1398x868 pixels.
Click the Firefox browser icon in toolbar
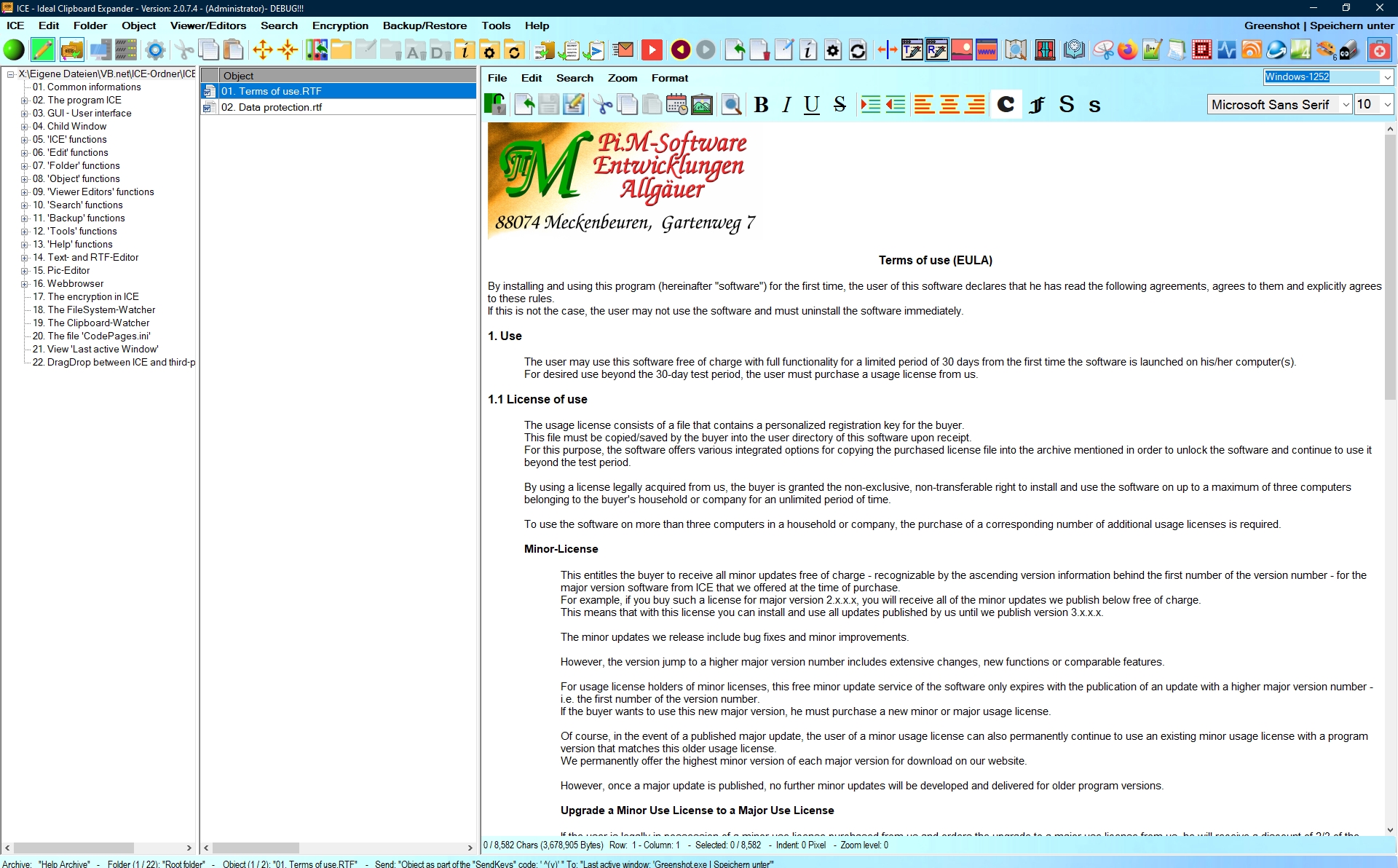(x=1127, y=50)
